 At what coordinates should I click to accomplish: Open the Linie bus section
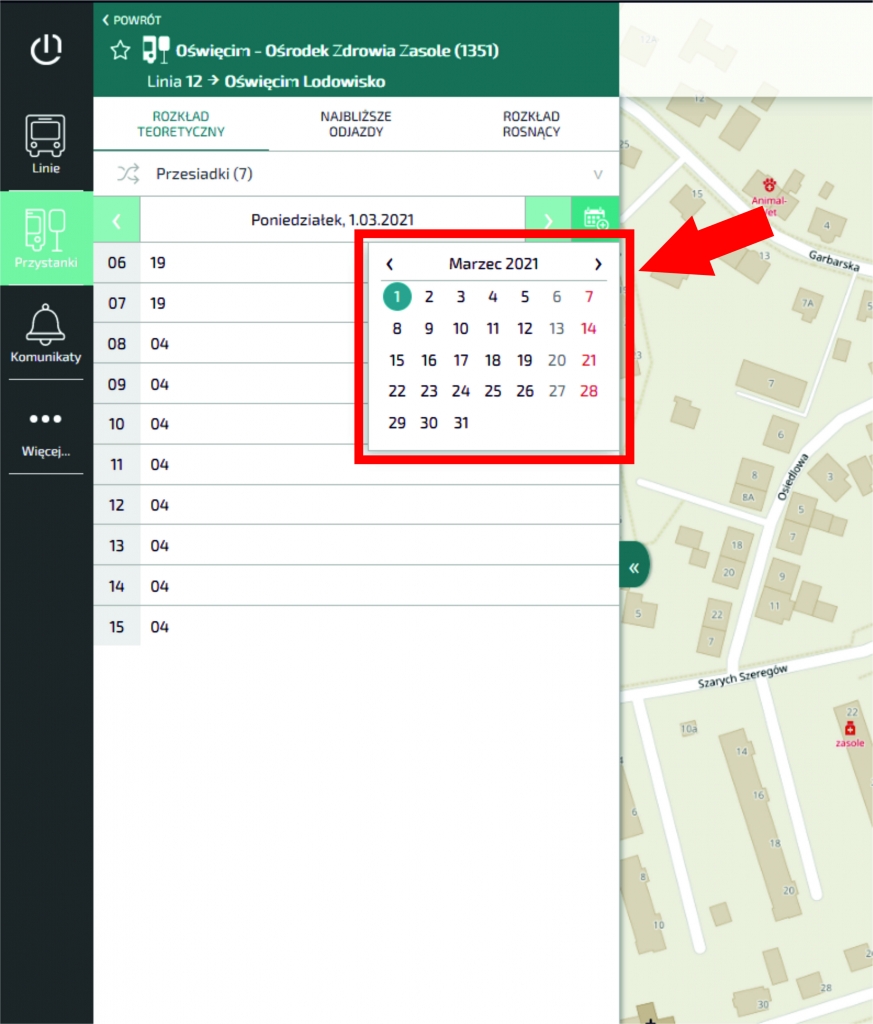coord(46,144)
